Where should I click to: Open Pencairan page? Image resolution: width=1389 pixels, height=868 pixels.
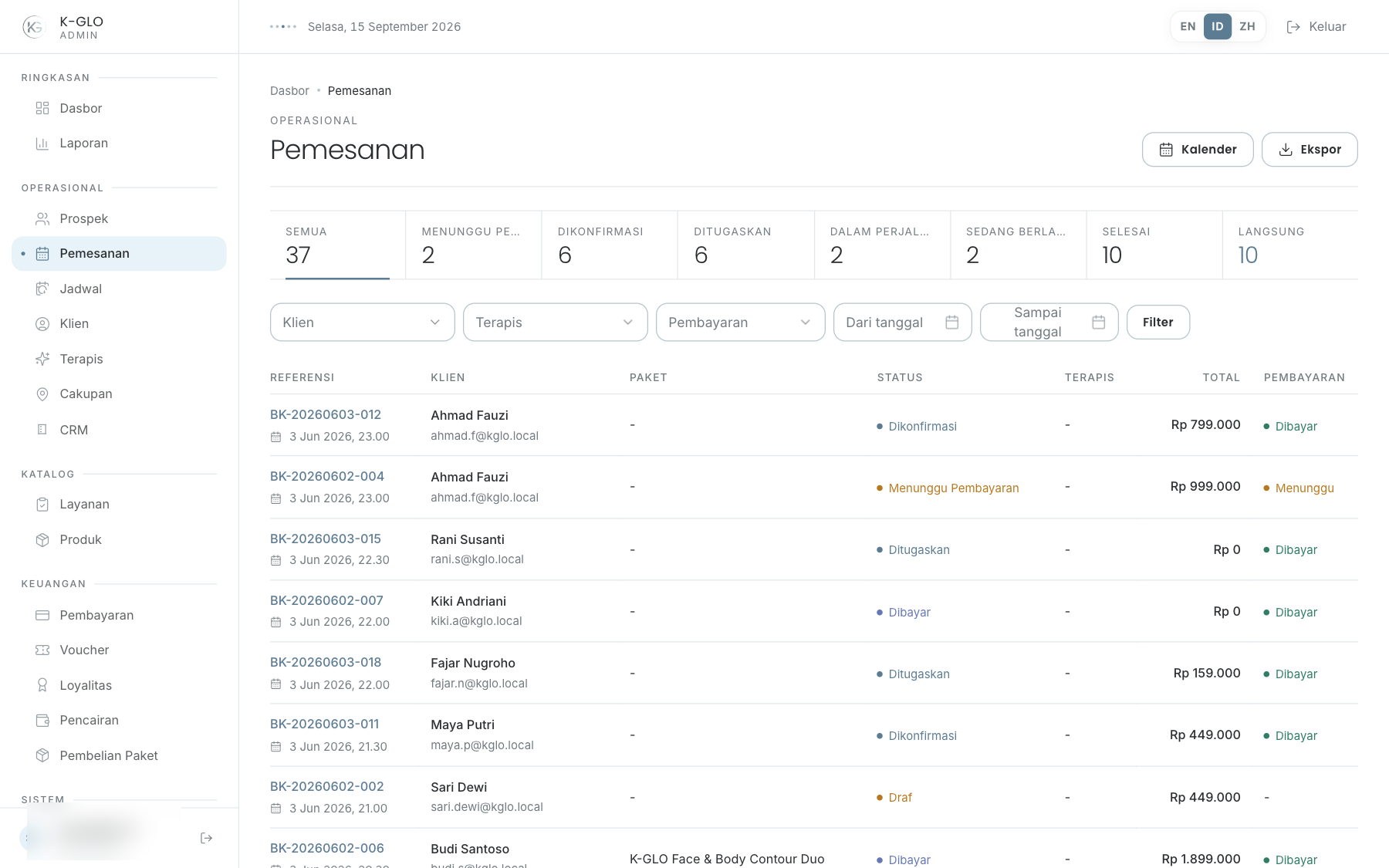pyautogui.click(x=119, y=720)
